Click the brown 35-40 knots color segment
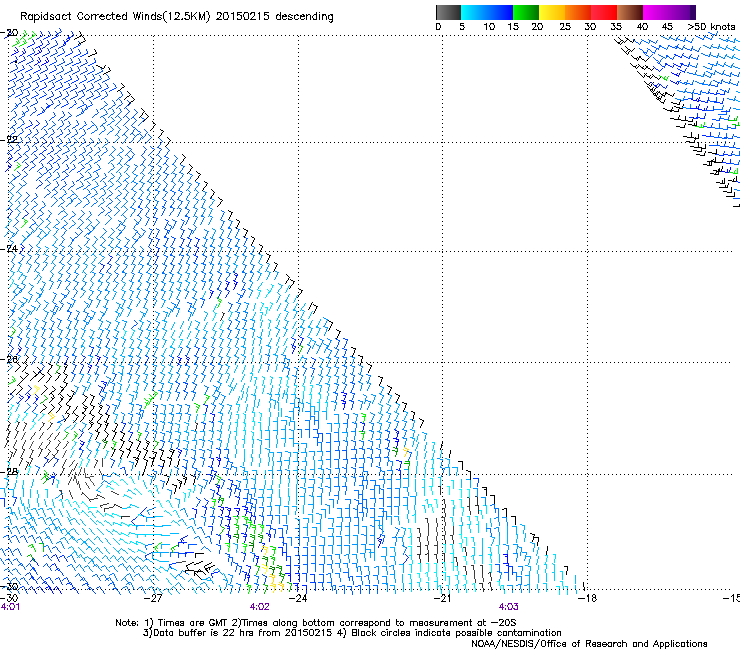 click(630, 12)
